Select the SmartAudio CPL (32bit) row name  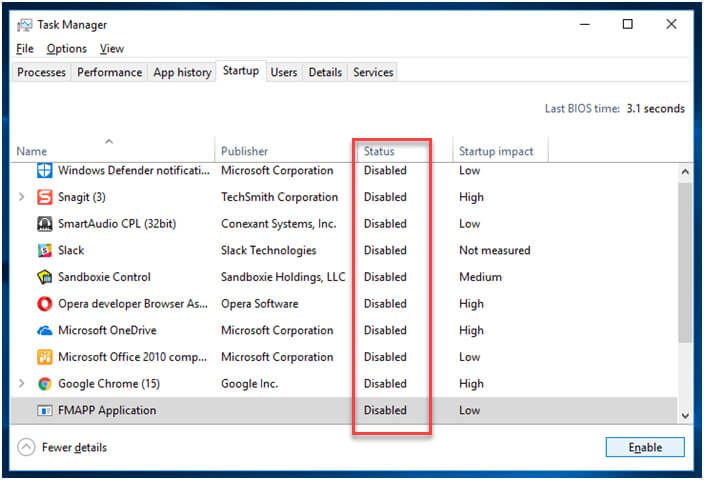click(117, 224)
